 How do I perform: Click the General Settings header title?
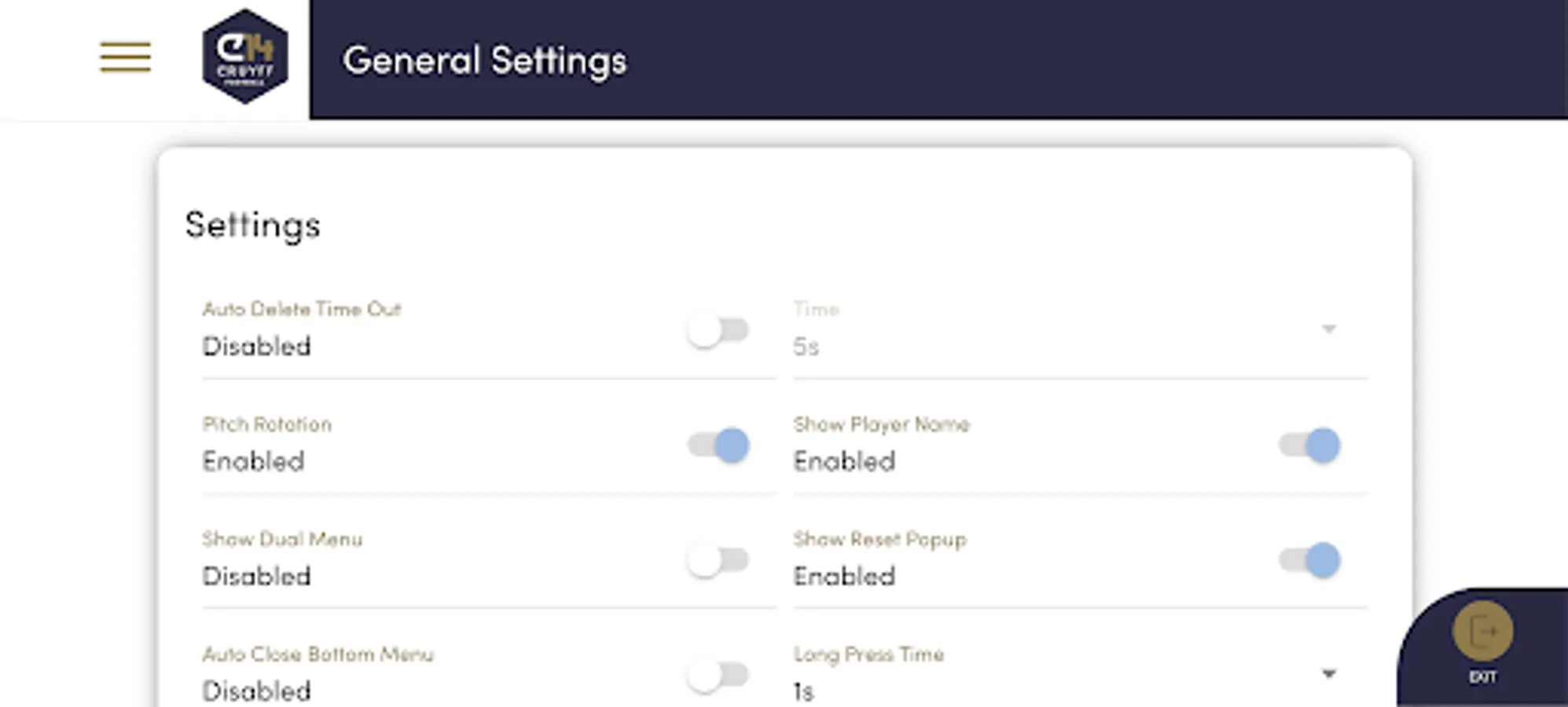[487, 60]
